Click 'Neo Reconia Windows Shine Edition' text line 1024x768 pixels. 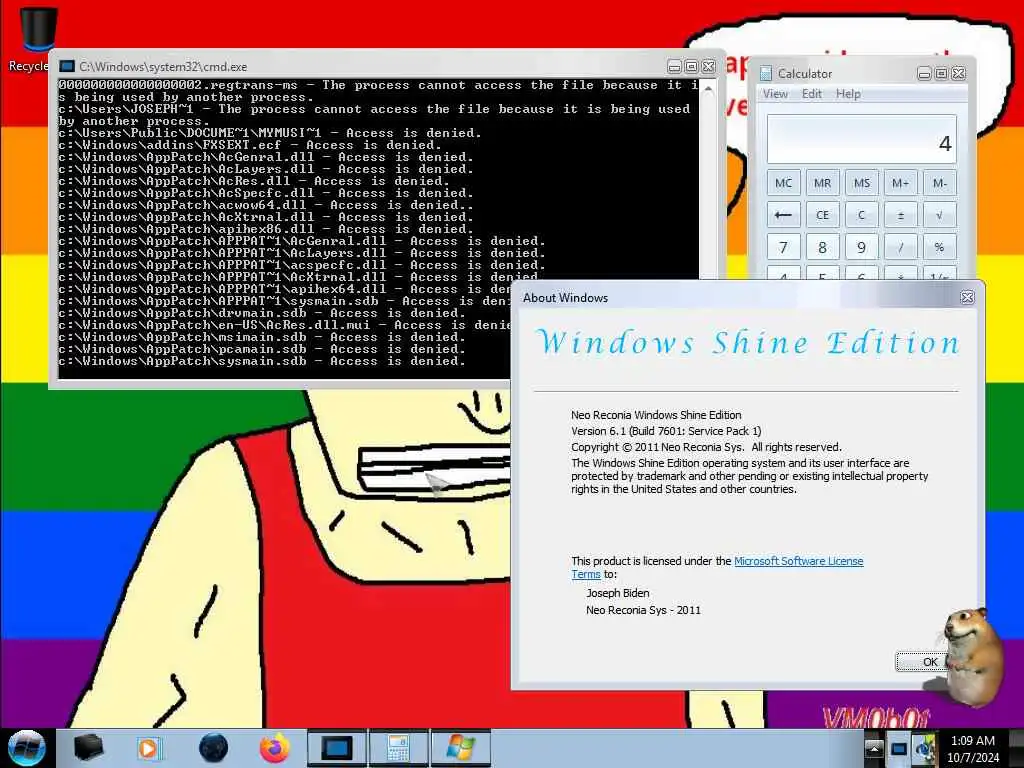pyautogui.click(x=656, y=415)
